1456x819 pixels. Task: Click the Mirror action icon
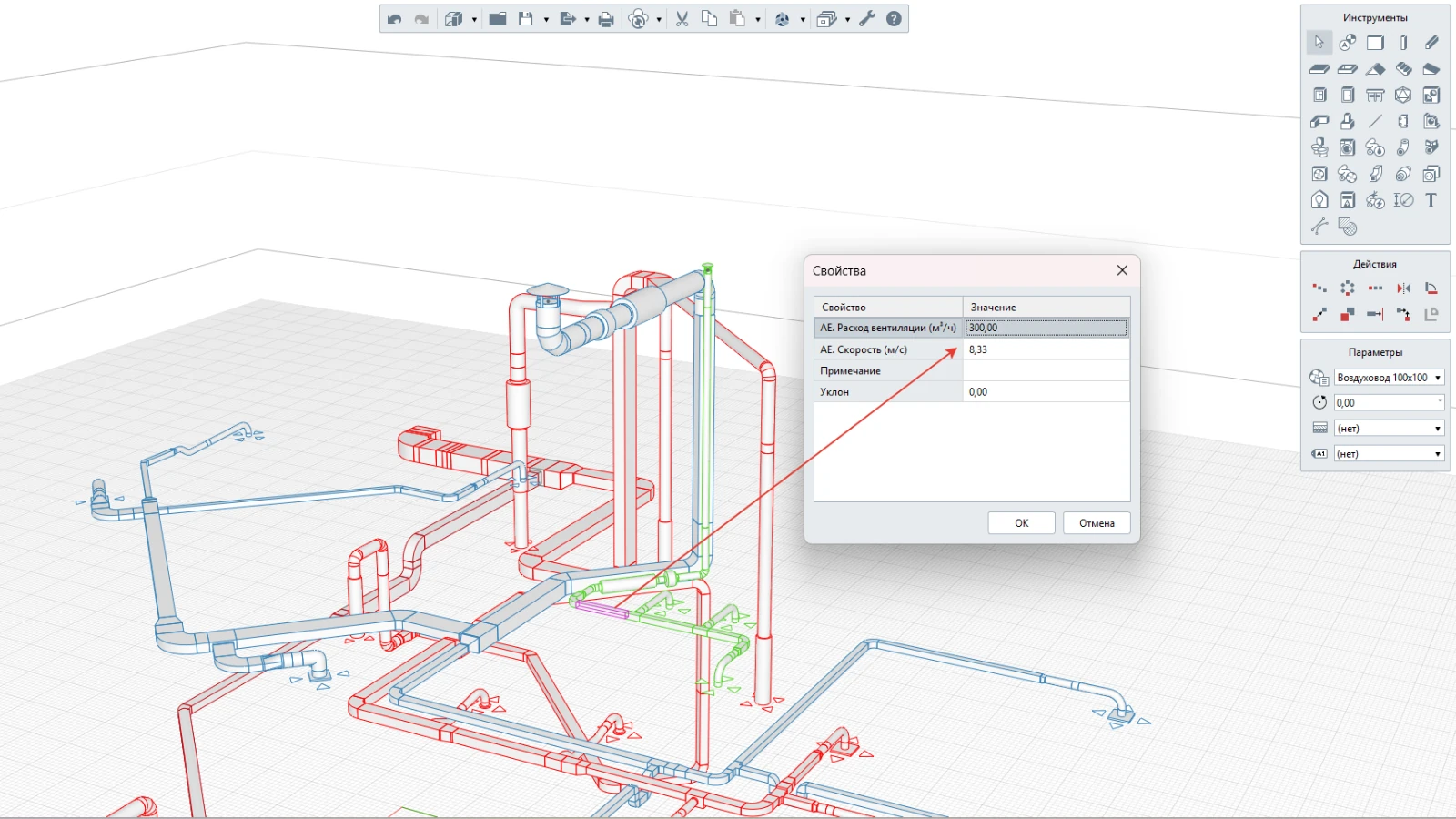point(1403,288)
